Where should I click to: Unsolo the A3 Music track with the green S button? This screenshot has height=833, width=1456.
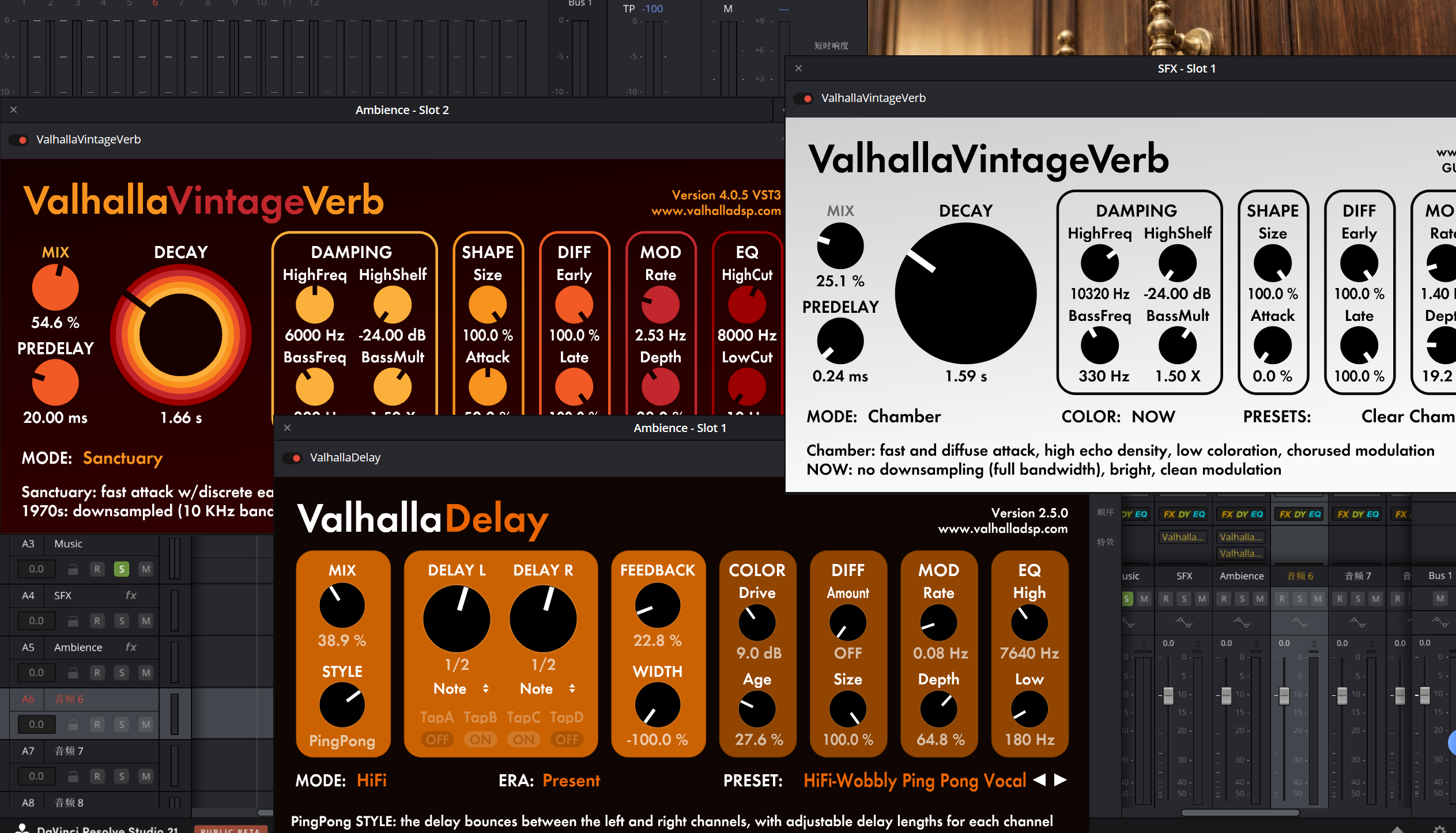click(x=121, y=569)
